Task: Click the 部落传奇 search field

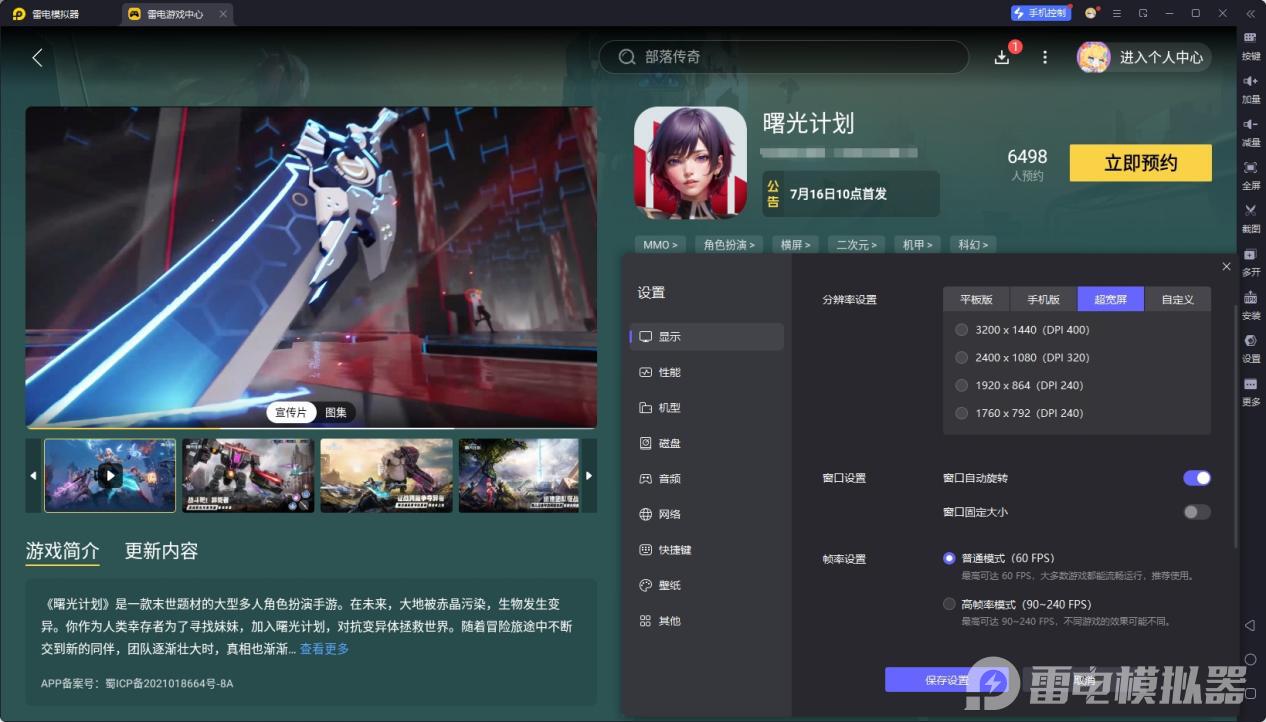Action: [783, 57]
